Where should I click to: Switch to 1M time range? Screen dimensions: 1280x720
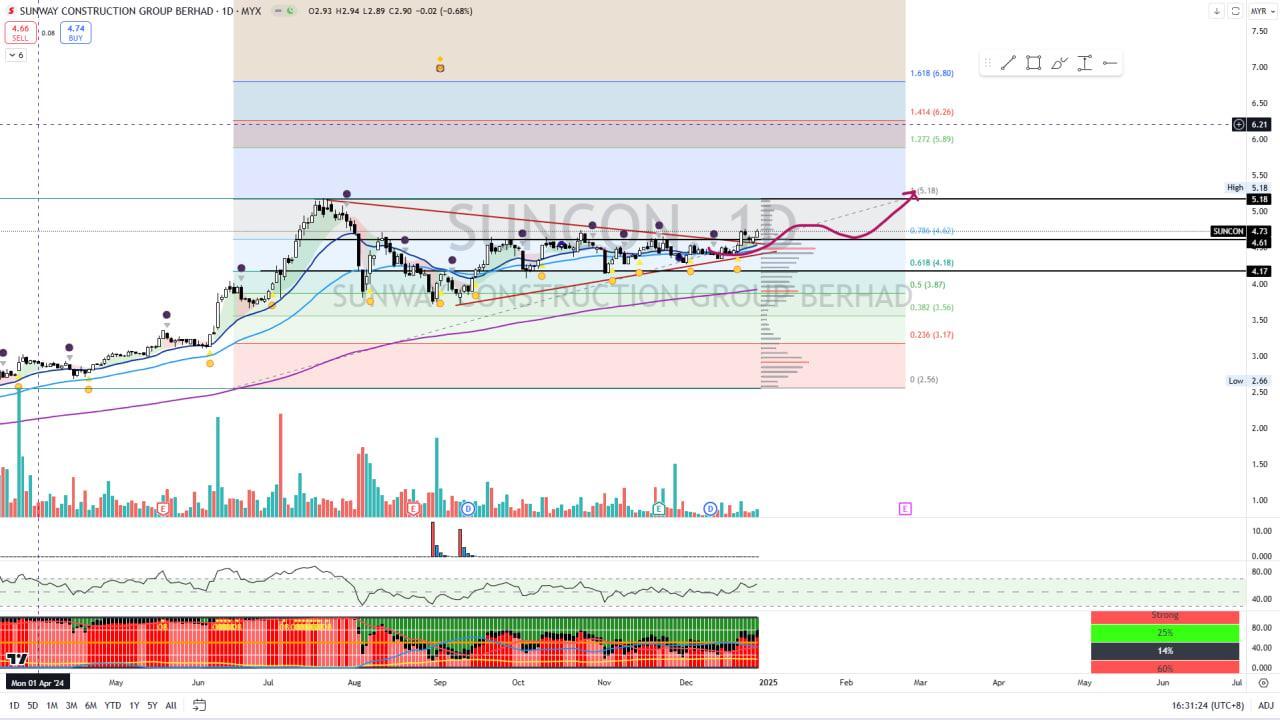coord(52,705)
